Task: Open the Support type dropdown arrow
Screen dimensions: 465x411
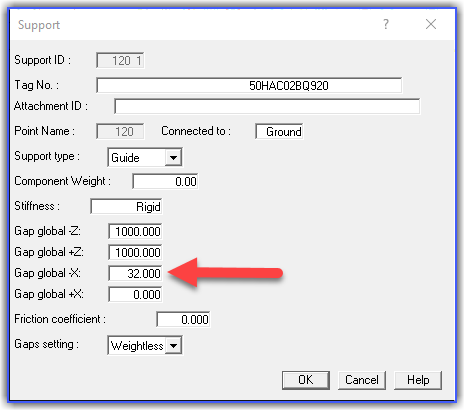Action: pos(173,157)
